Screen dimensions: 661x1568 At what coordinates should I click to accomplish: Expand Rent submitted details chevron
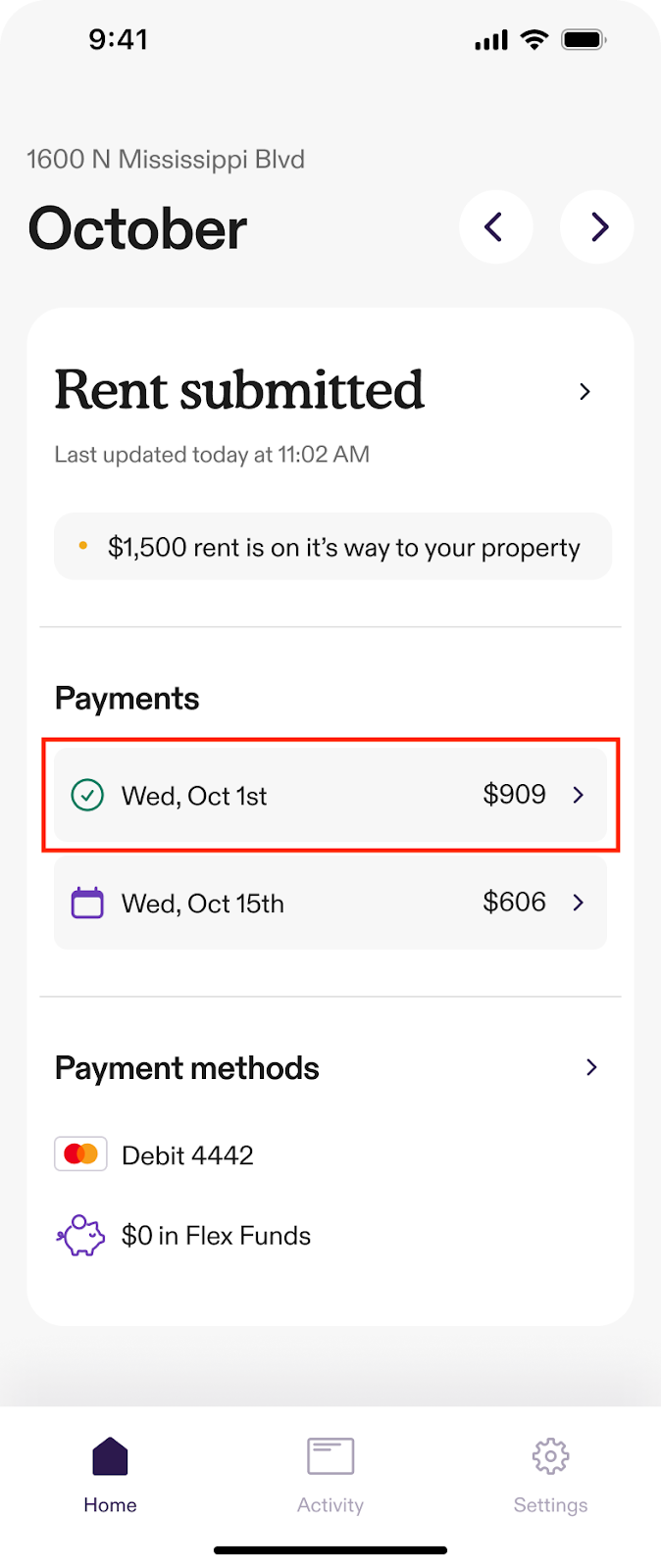pos(585,392)
